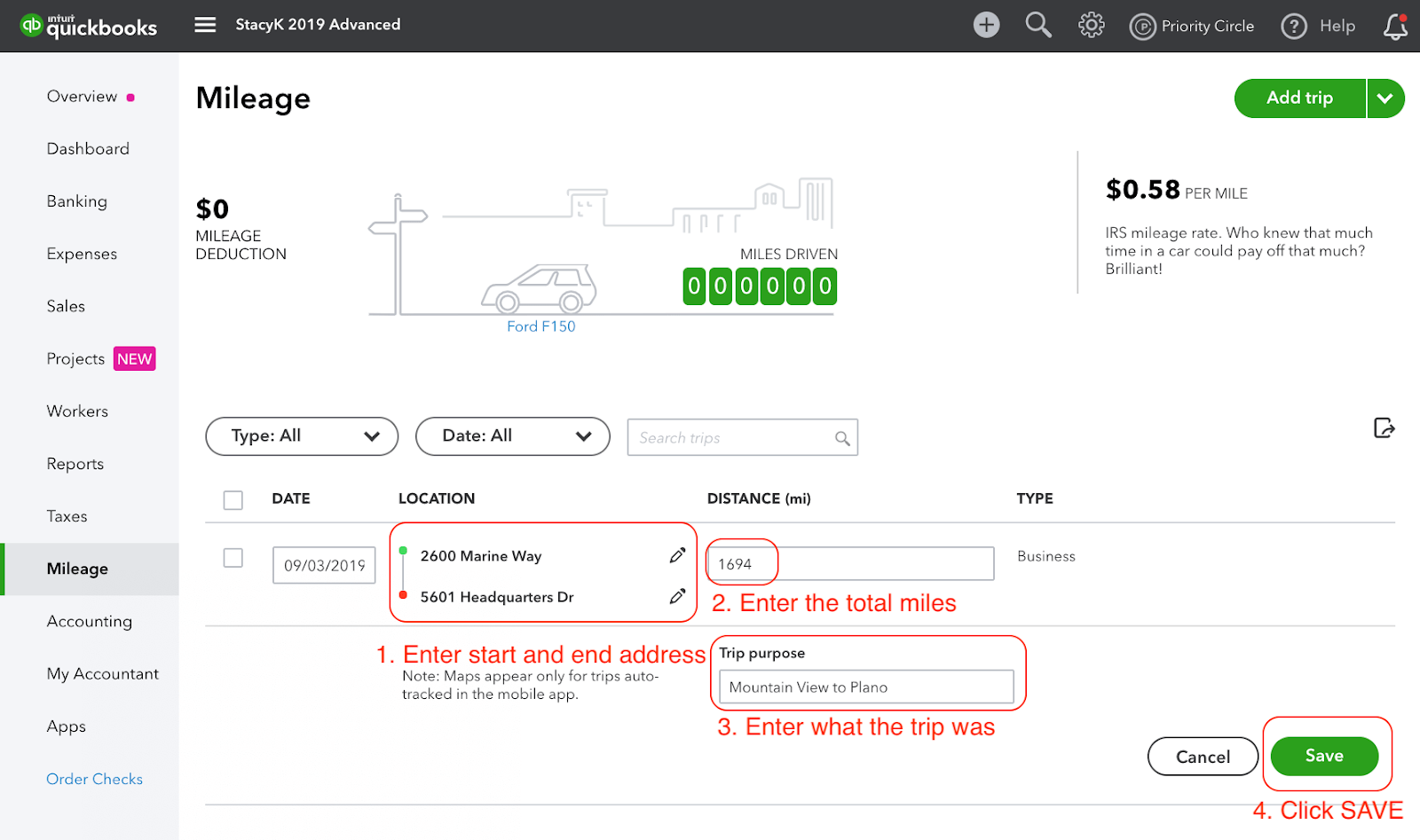Open the Ford F150 vehicle link
Viewport: 1420px width, 840px height.
[x=541, y=326]
